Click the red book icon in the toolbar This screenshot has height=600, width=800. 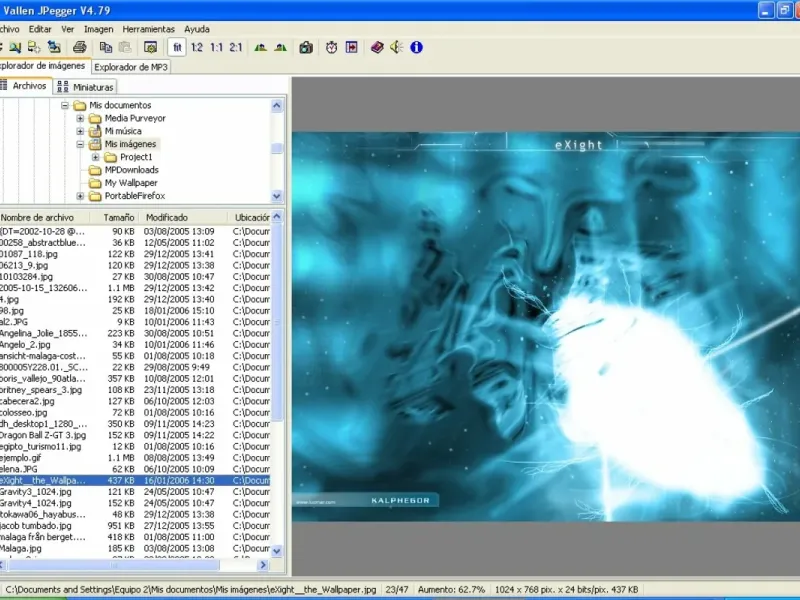(377, 47)
